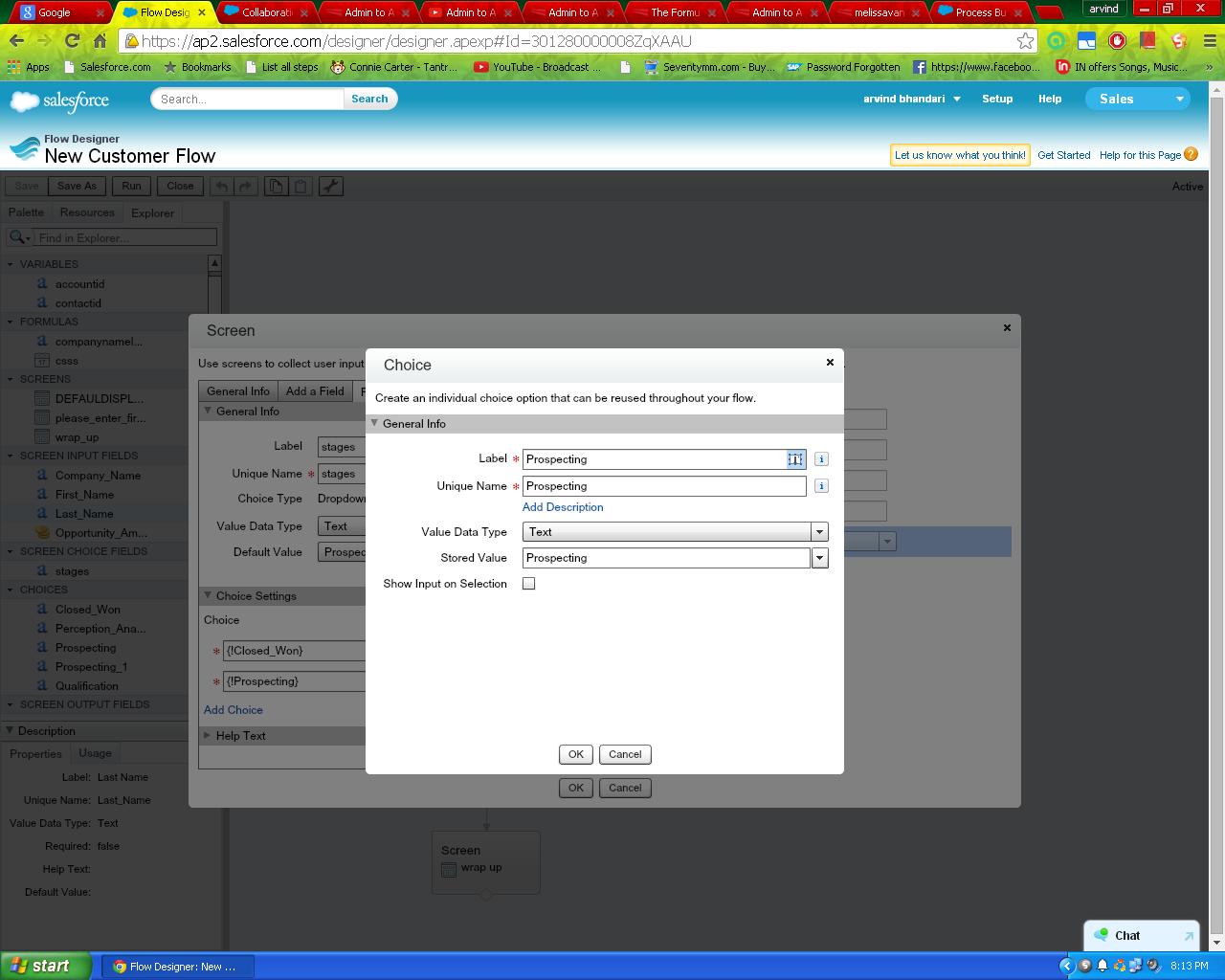The image size is (1225, 980).
Task: Click the info icon beside Unique Name
Action: (x=821, y=486)
